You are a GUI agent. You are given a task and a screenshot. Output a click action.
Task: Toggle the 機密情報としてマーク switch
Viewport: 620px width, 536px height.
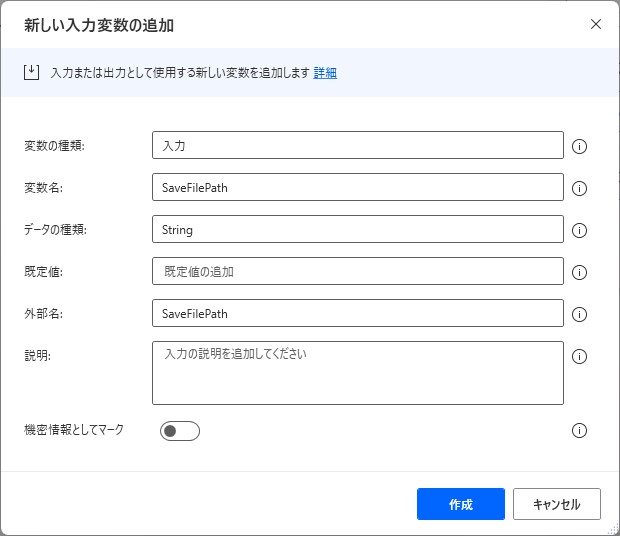(x=180, y=431)
